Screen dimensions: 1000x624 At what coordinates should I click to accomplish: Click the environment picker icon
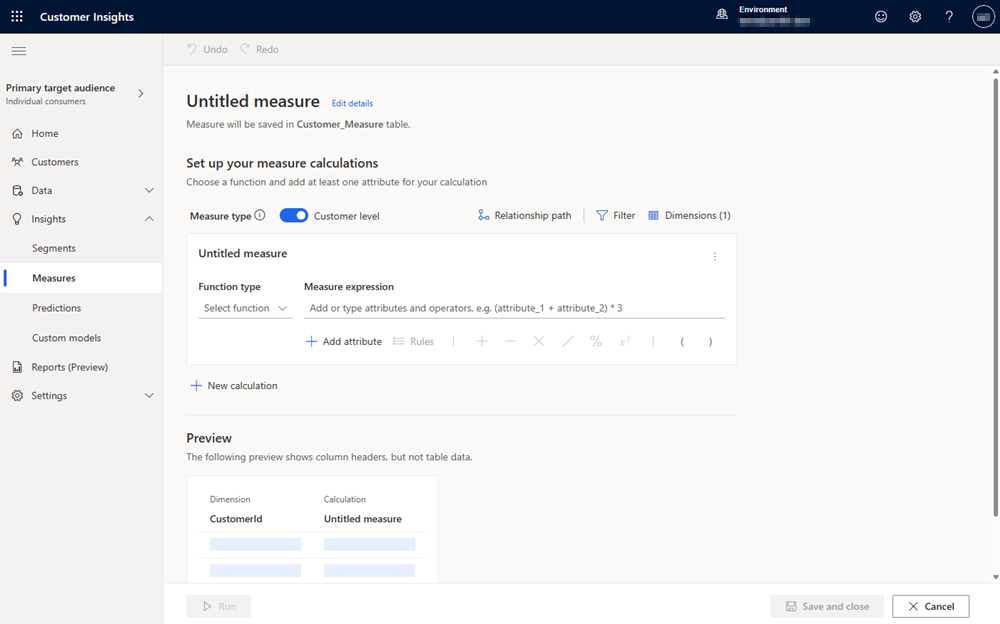[x=722, y=15]
